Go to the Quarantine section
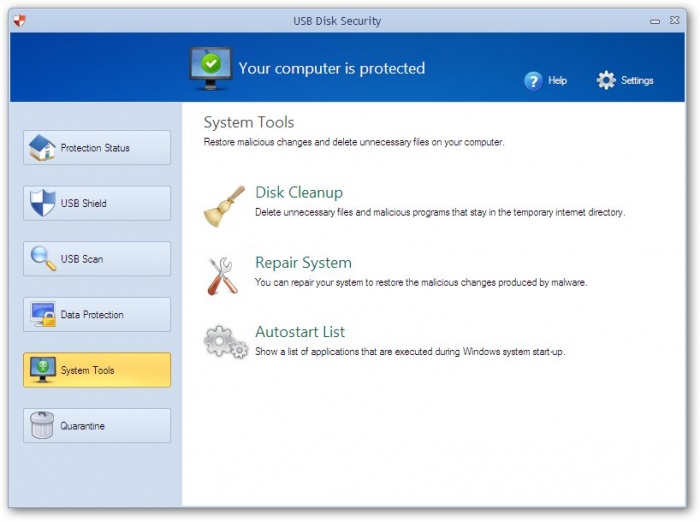The height and width of the screenshot is (521, 700). [97, 426]
